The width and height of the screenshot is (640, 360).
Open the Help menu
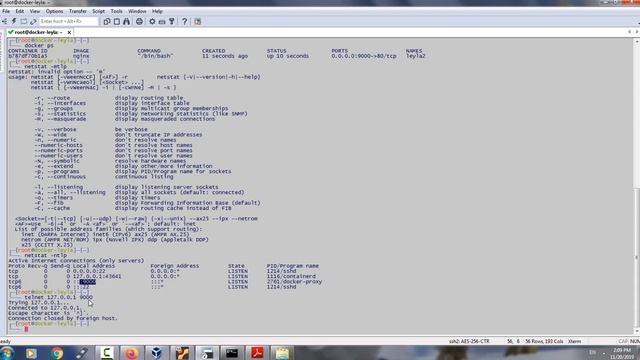(157, 11)
